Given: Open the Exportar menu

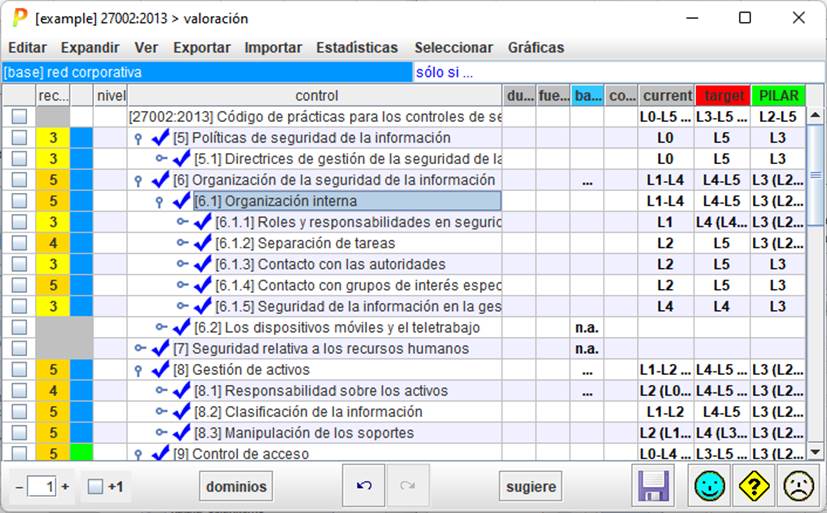Looking at the screenshot, I should [x=202, y=47].
